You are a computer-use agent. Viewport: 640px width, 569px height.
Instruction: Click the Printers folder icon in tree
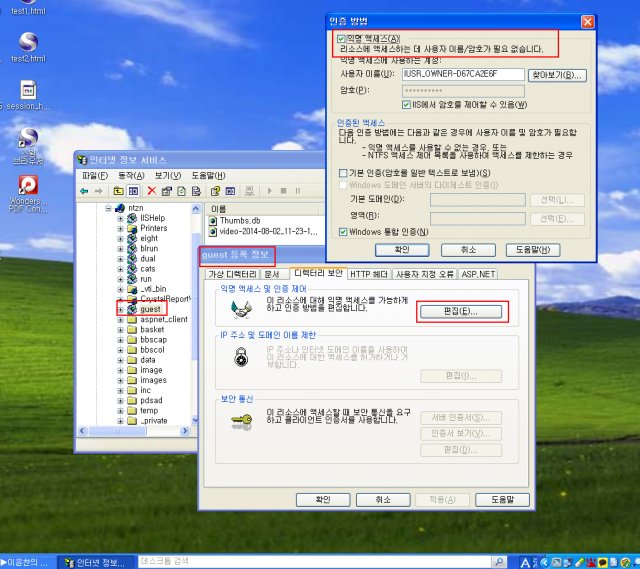coord(132,228)
